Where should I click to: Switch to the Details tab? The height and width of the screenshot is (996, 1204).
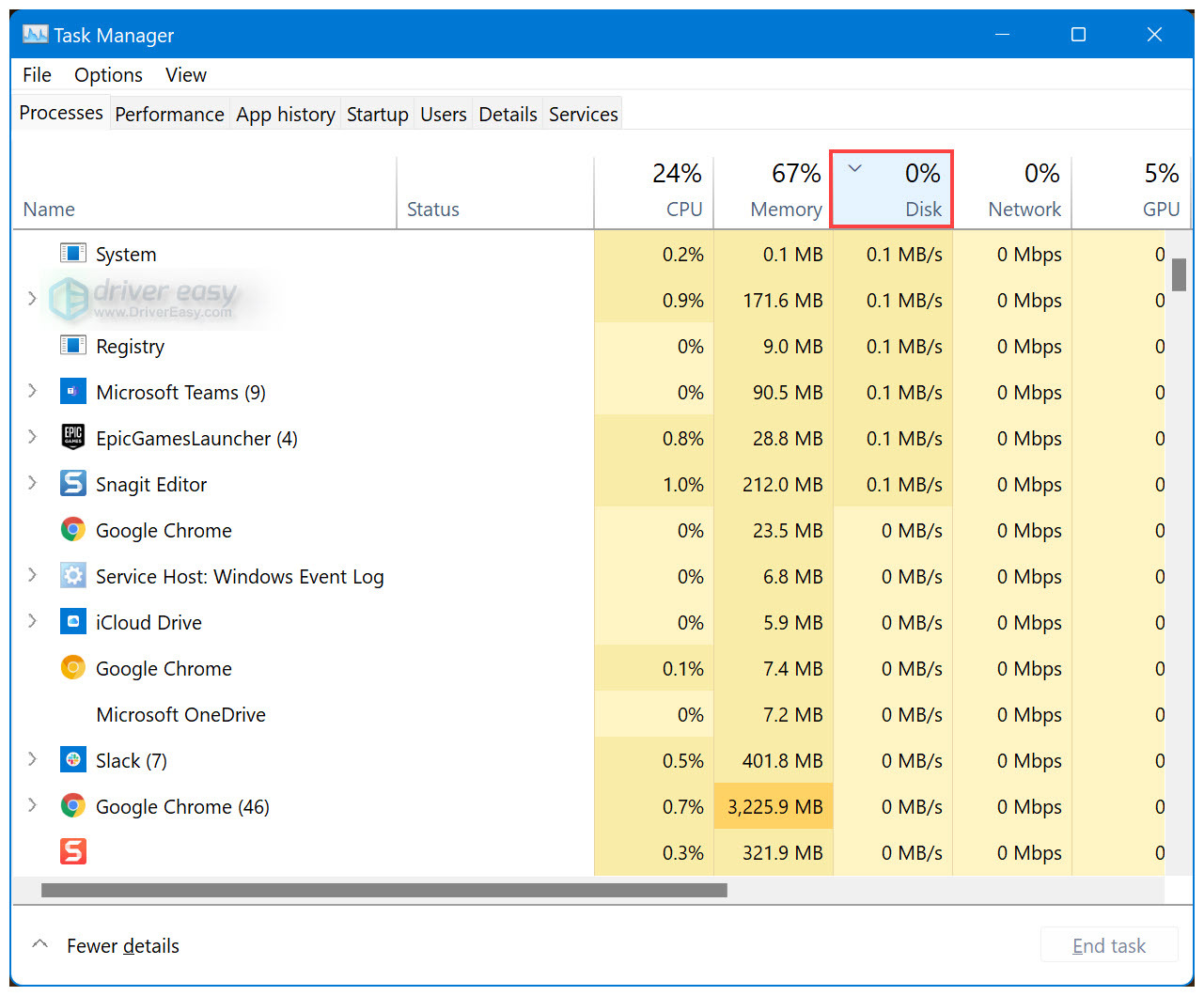click(508, 113)
